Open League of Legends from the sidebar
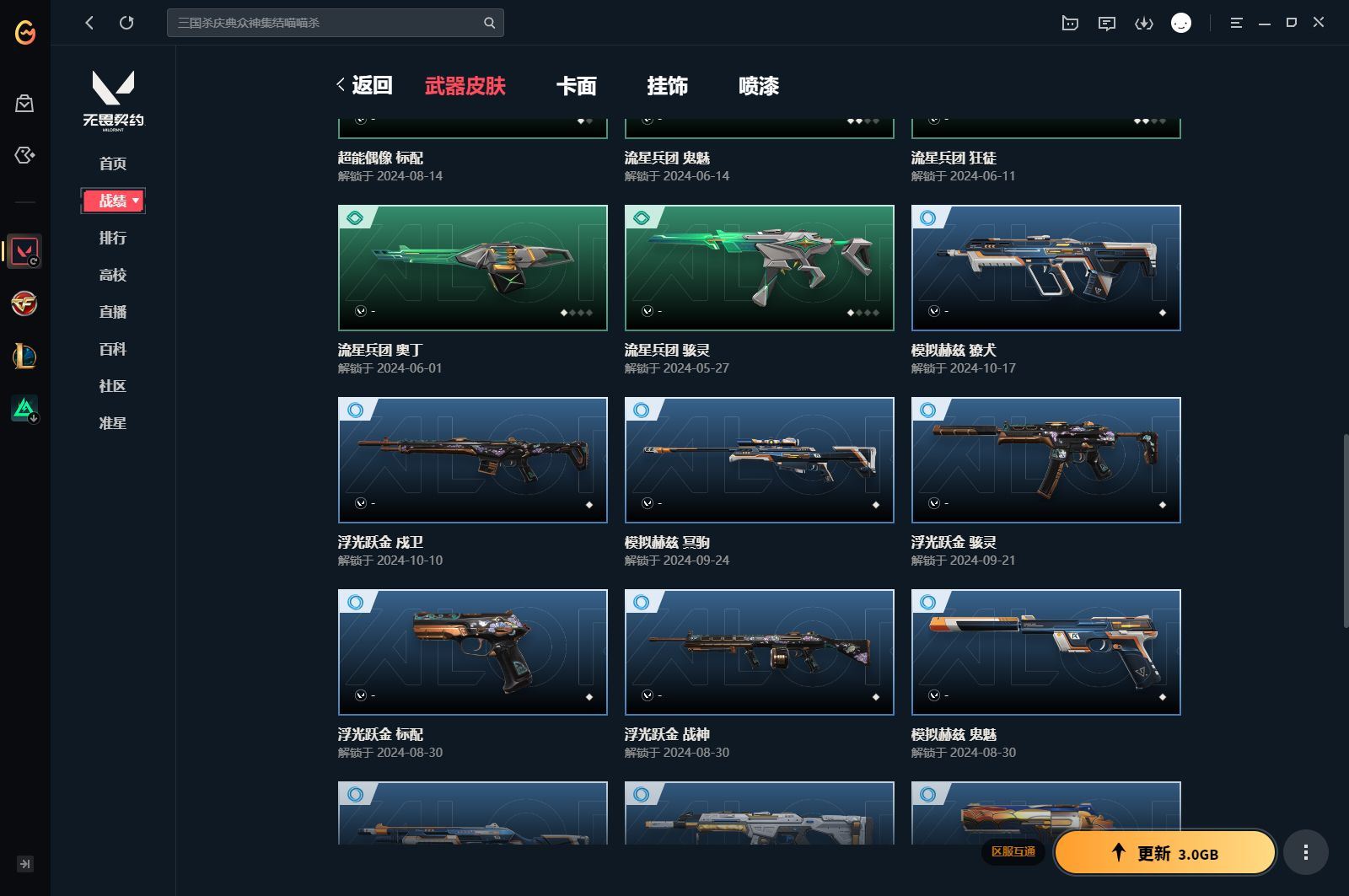This screenshot has height=896, width=1349. [x=24, y=357]
